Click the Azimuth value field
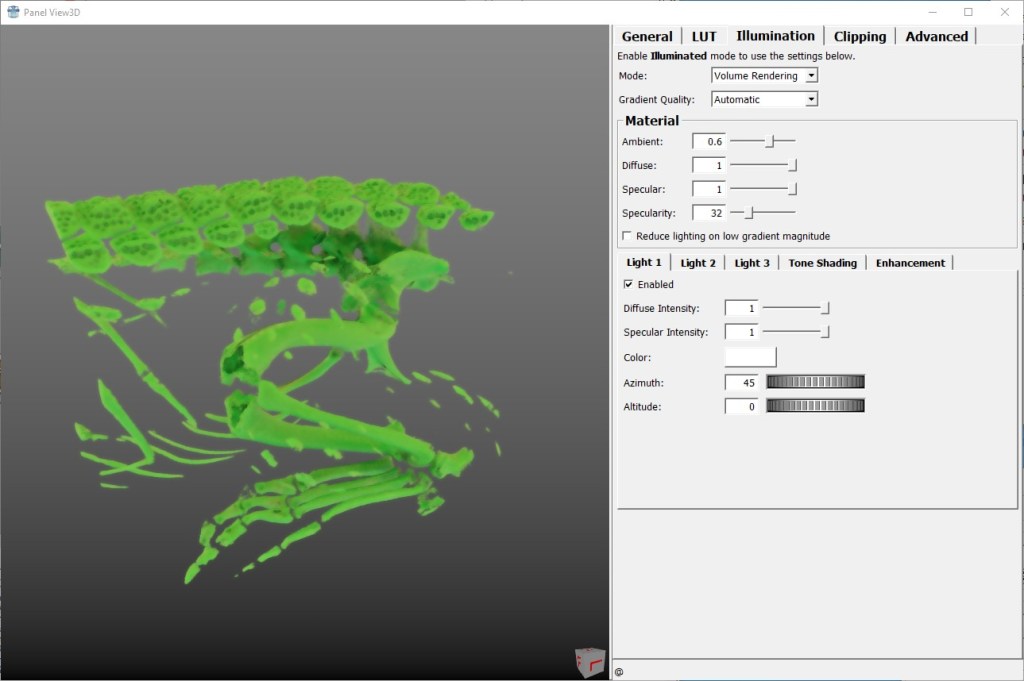The image size is (1024, 681). [741, 383]
